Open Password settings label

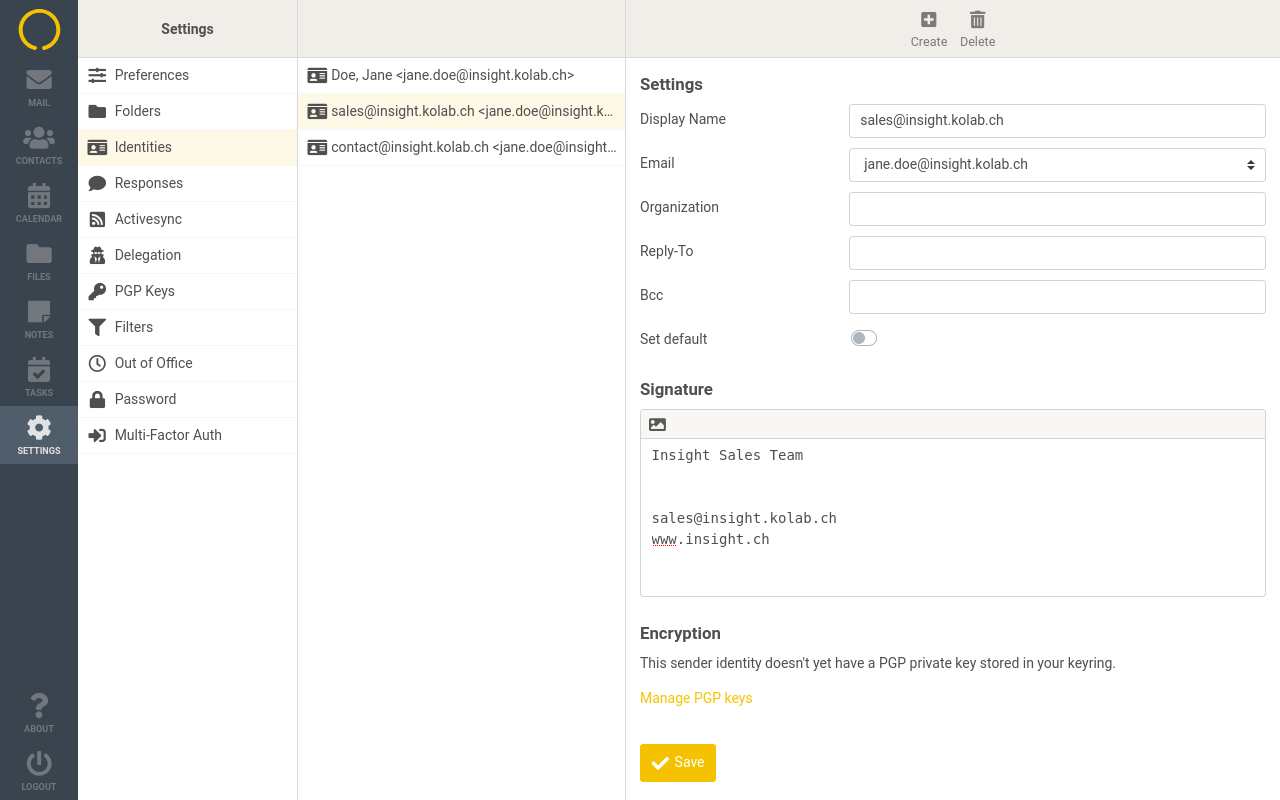146,399
